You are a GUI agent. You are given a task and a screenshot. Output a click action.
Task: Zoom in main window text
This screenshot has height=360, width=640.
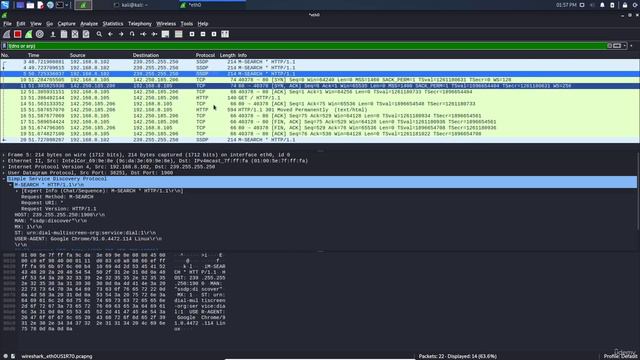click(x=192, y=34)
